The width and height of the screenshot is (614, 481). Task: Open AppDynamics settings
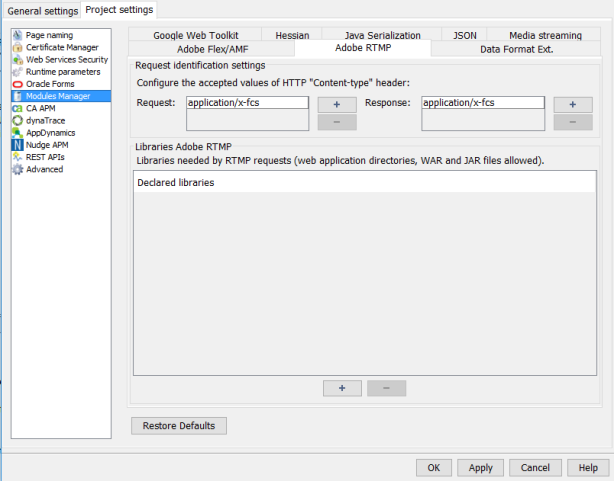click(51, 133)
